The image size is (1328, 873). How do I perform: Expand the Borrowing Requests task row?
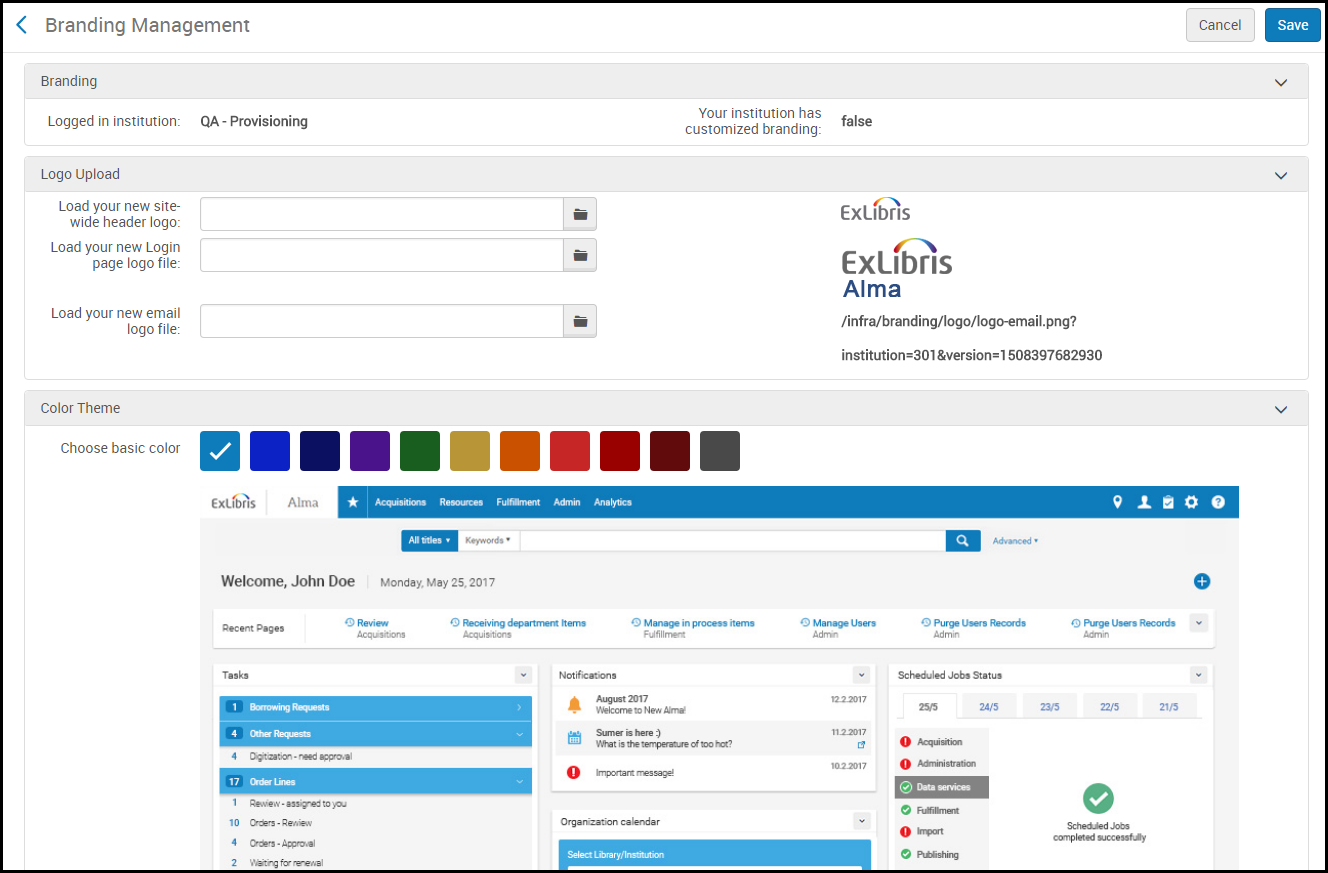click(x=375, y=707)
